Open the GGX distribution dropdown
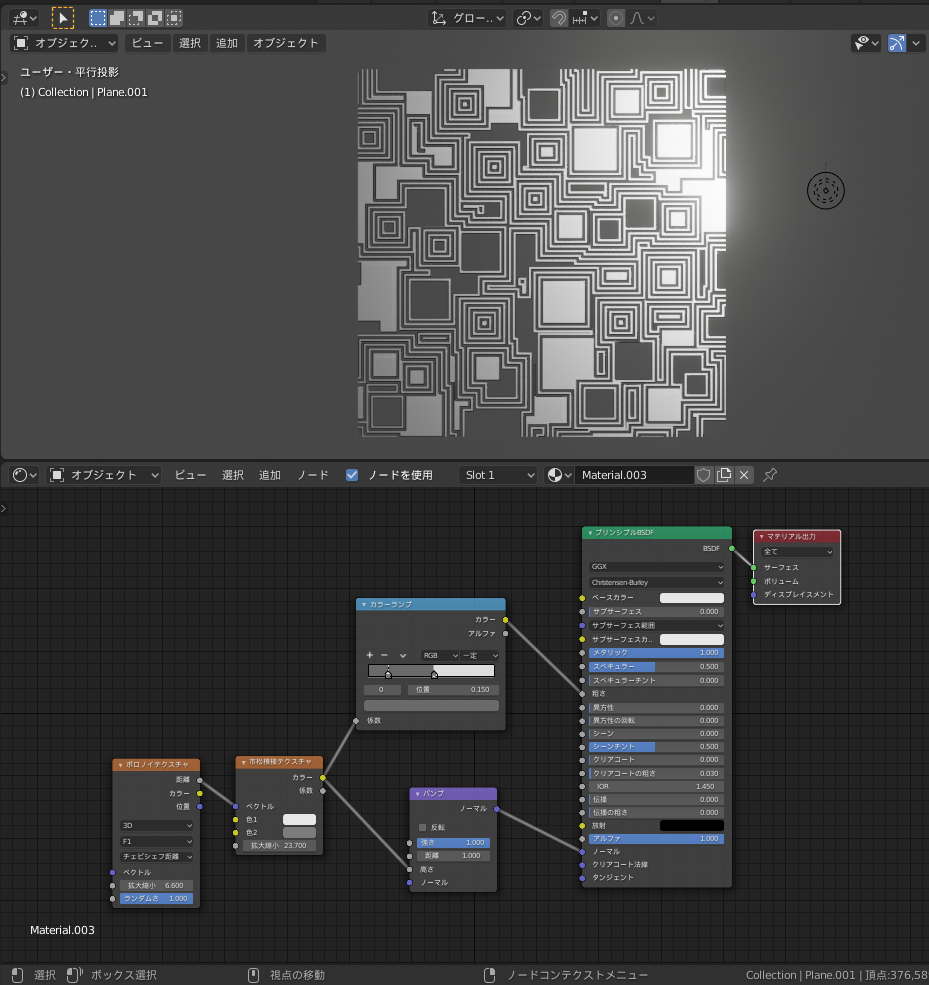 656,566
